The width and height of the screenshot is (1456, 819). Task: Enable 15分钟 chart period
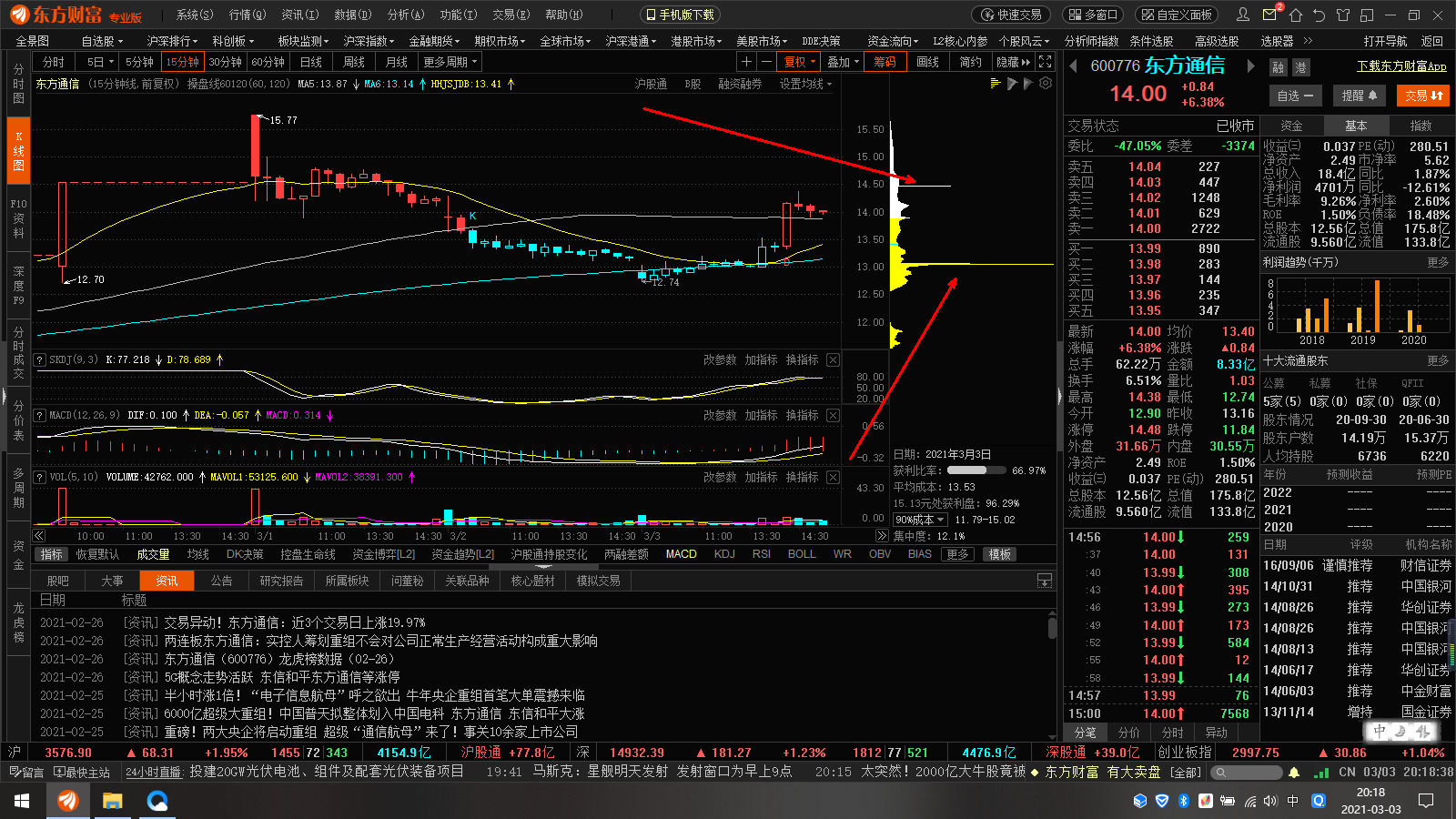click(x=182, y=62)
